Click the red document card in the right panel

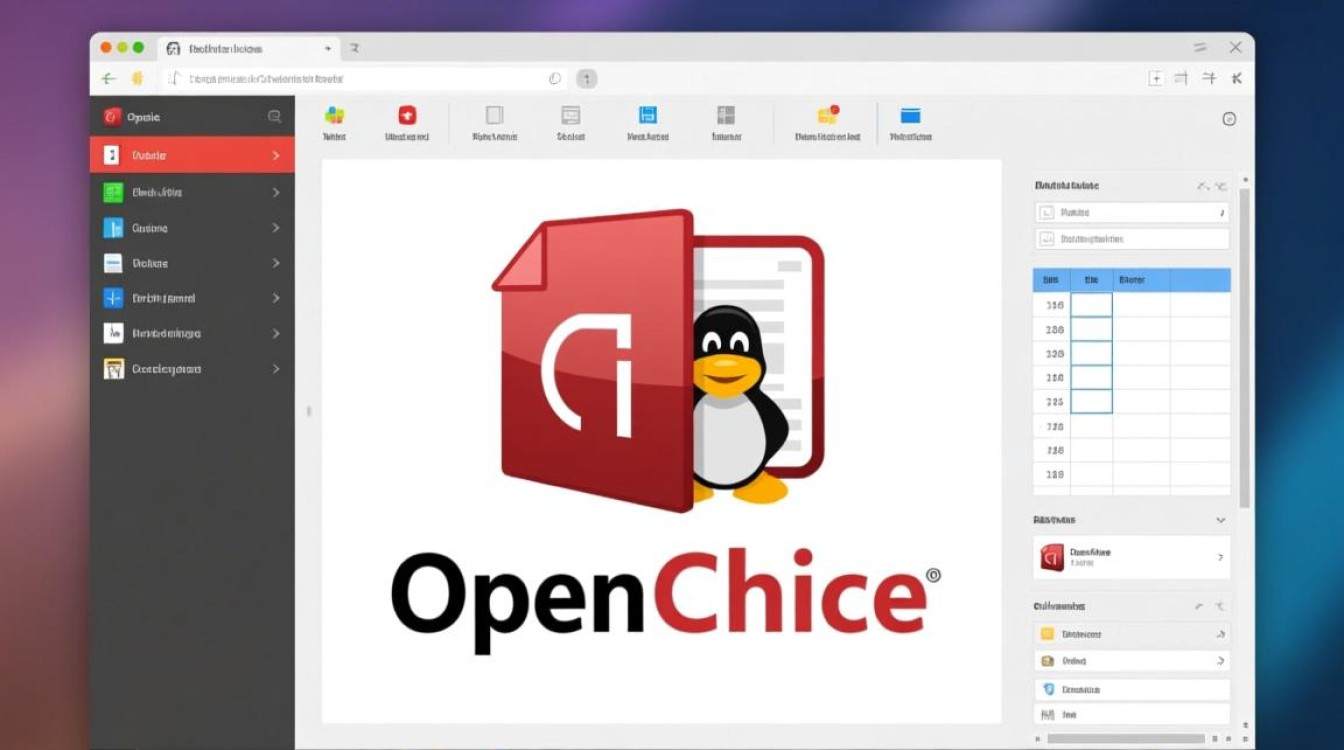[x=1131, y=557]
